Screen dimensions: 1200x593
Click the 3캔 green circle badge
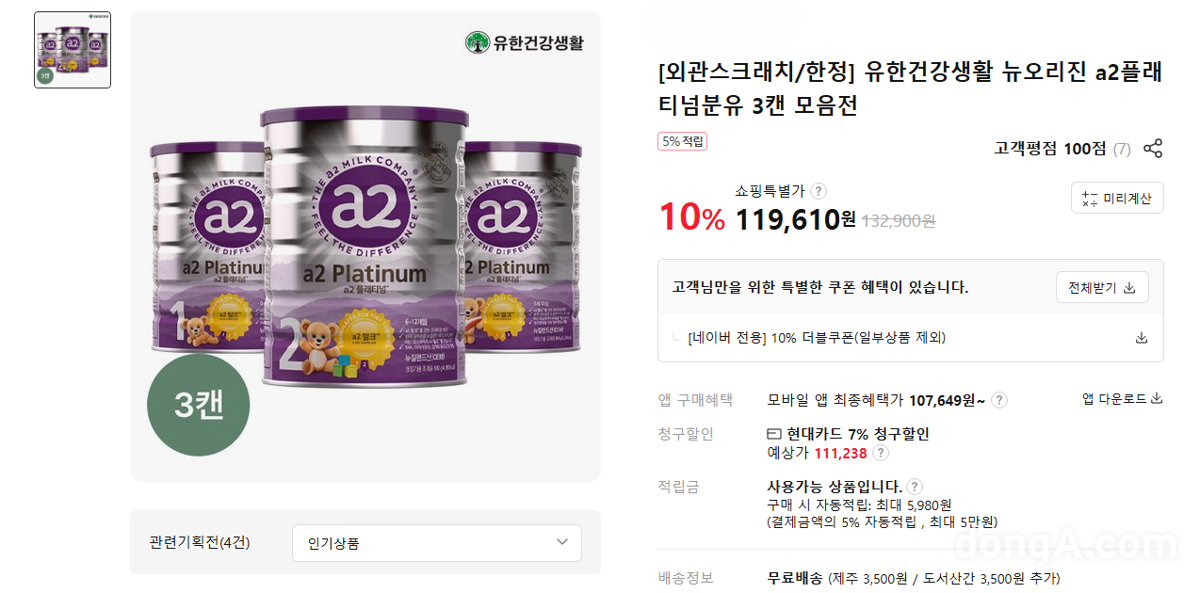[198, 404]
